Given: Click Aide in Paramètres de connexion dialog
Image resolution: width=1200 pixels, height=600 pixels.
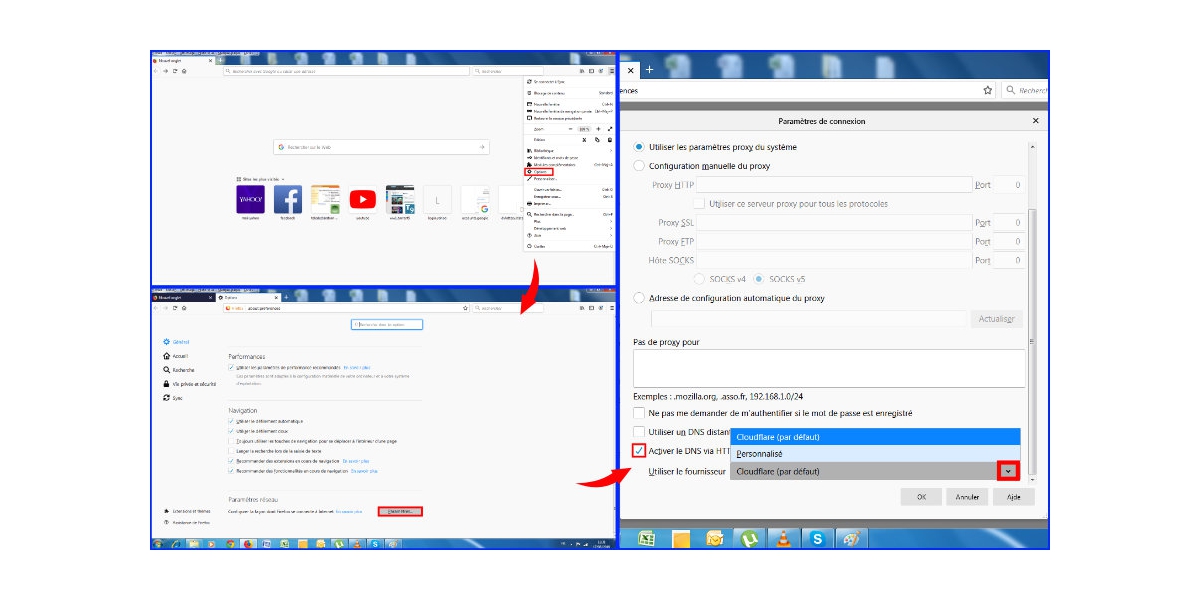Looking at the screenshot, I should click(x=1013, y=496).
